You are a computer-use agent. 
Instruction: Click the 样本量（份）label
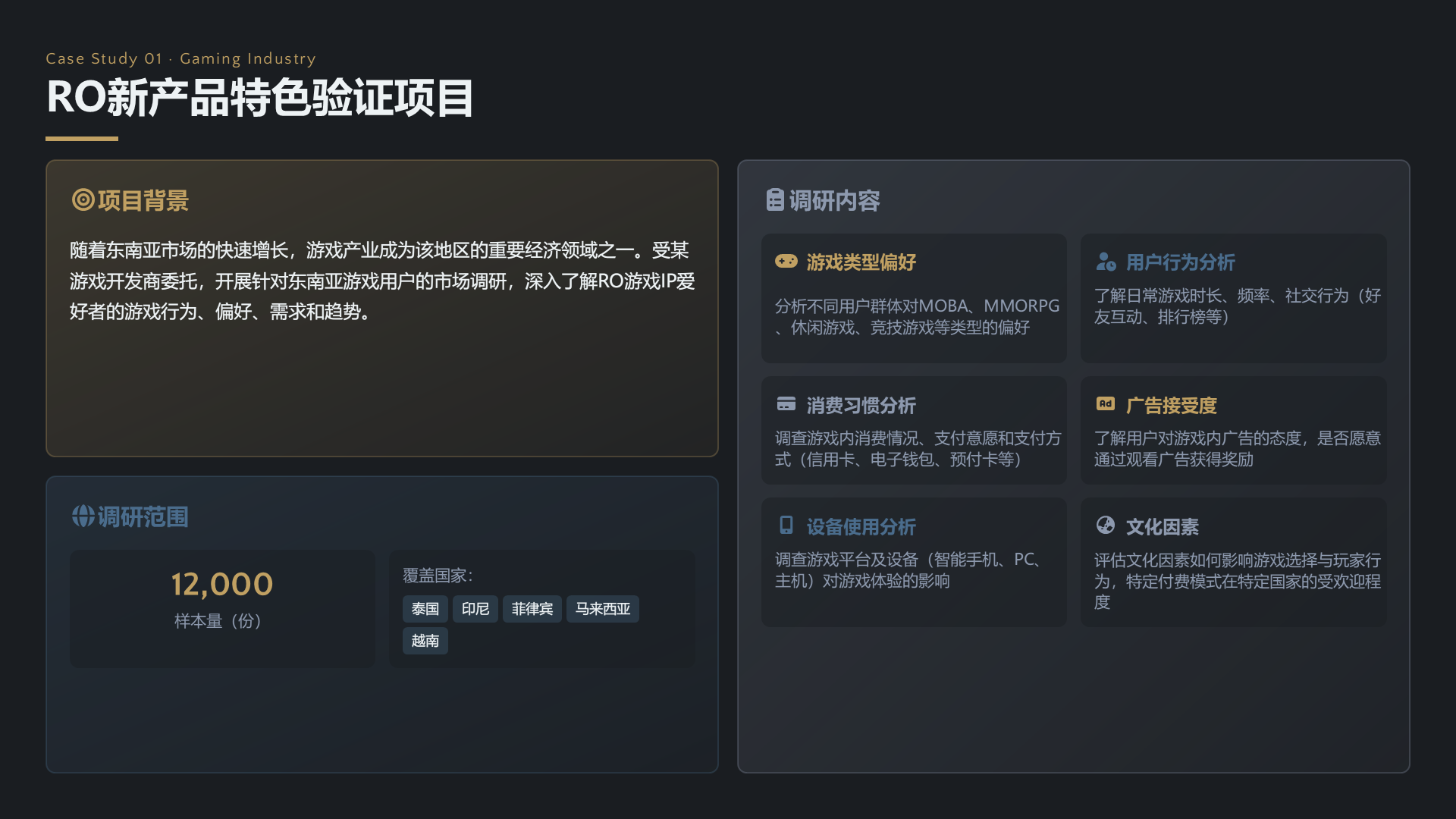[x=218, y=621]
